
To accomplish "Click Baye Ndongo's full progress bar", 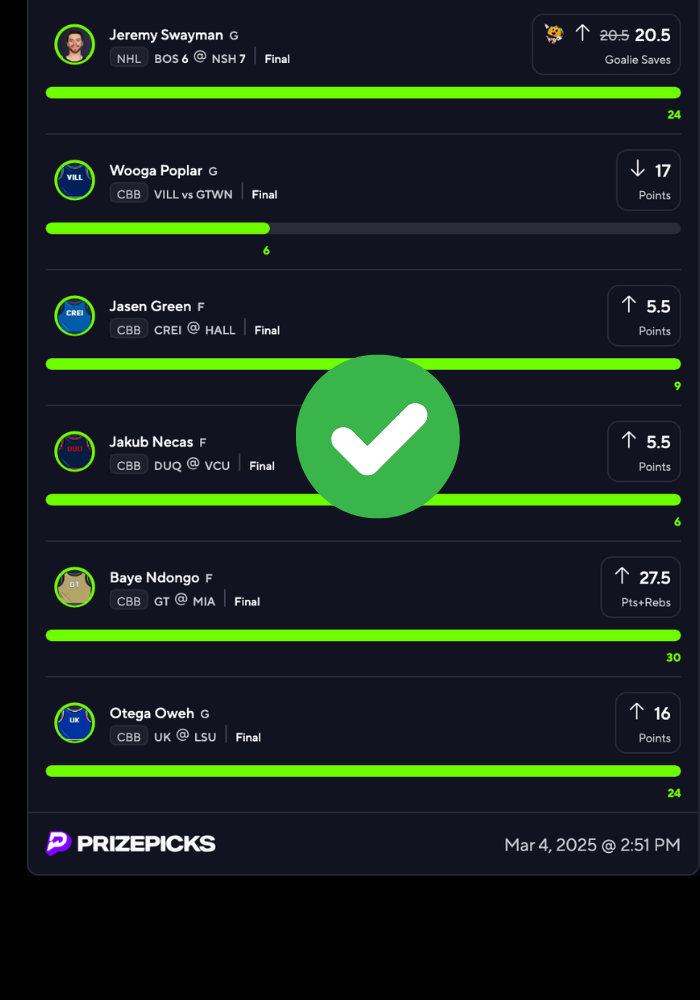I will coord(363,635).
